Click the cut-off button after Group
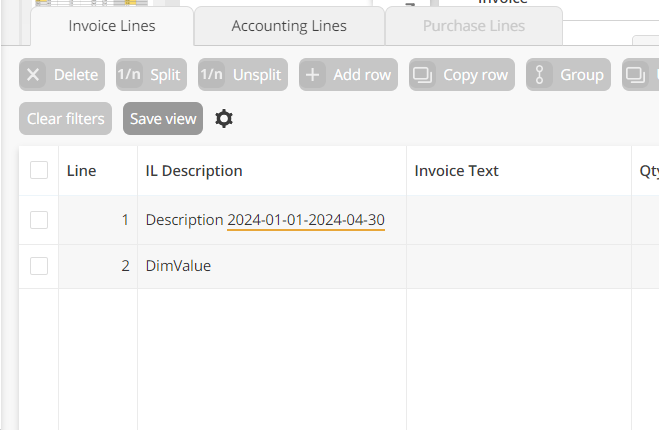 (x=638, y=75)
